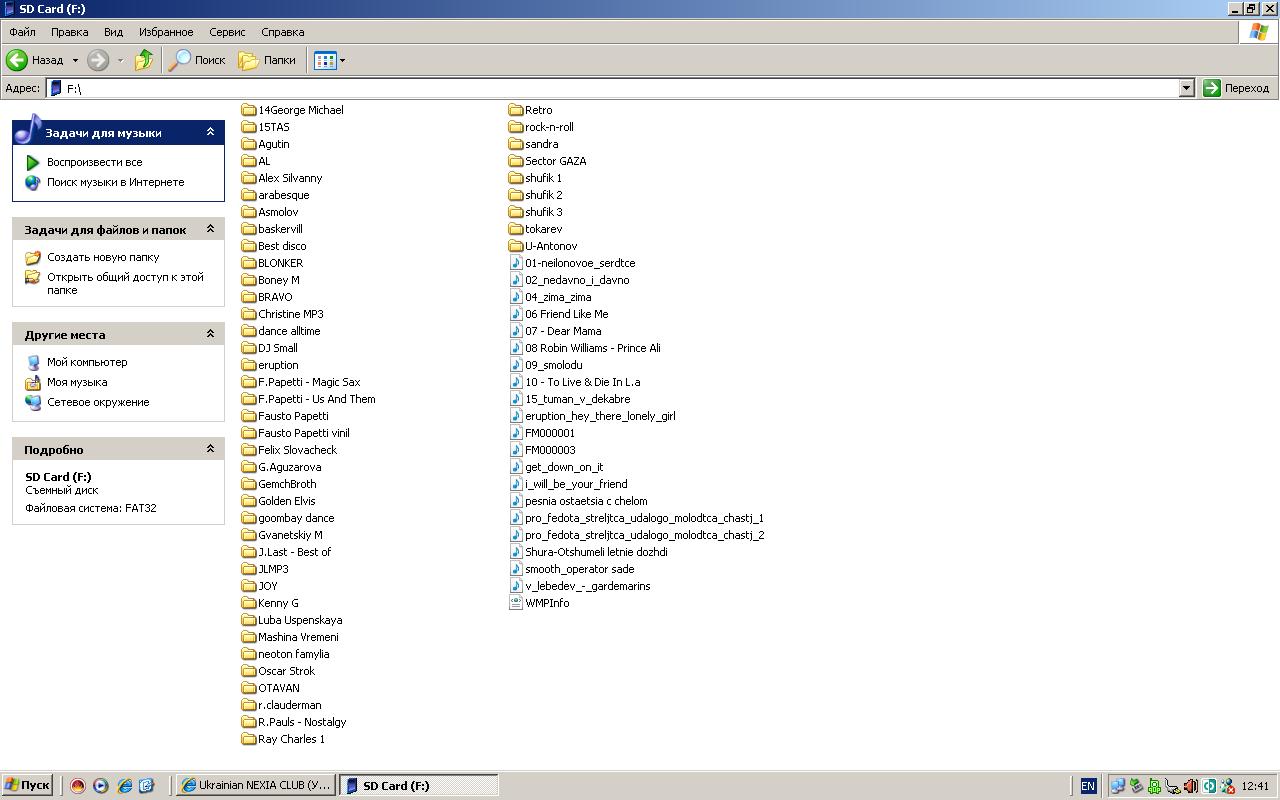Image resolution: width=1280 pixels, height=800 pixels.
Task: Open the Back button history dropdown arrow
Action: (75, 60)
